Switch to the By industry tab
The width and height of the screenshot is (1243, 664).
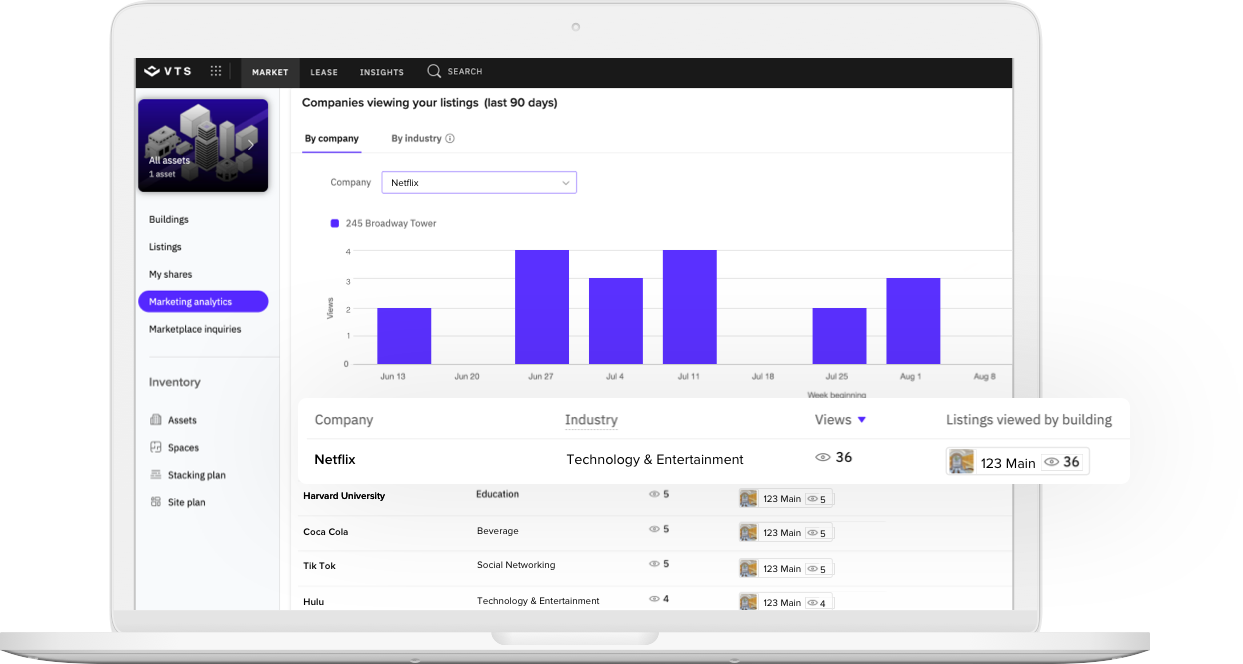tap(416, 139)
